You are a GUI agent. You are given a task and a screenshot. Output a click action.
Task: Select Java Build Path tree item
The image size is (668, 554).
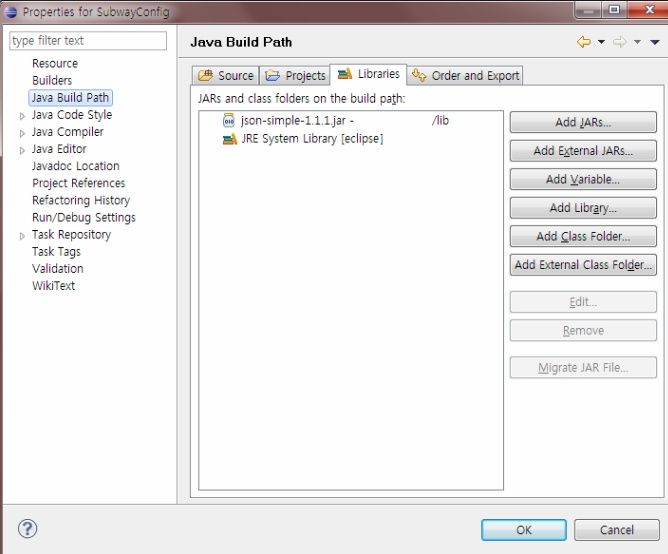click(x=71, y=98)
